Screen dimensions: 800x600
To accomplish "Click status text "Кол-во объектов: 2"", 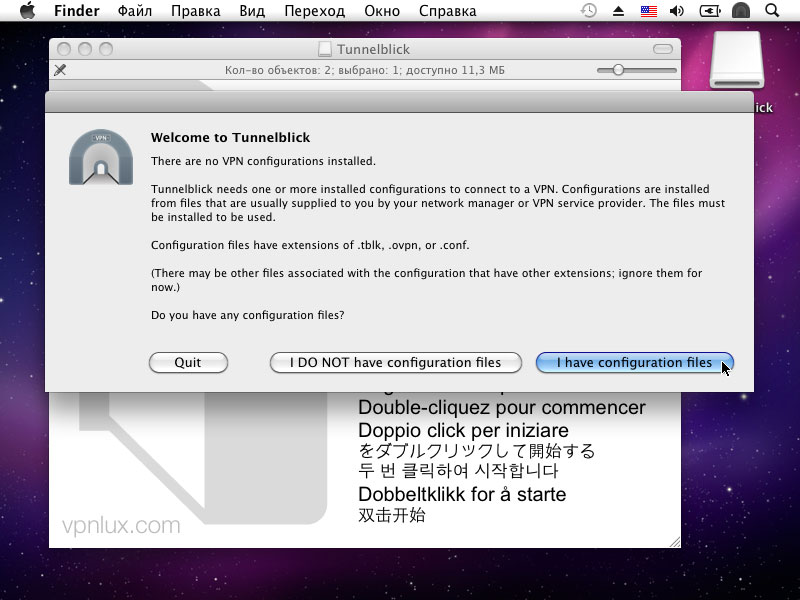I will tap(278, 70).
